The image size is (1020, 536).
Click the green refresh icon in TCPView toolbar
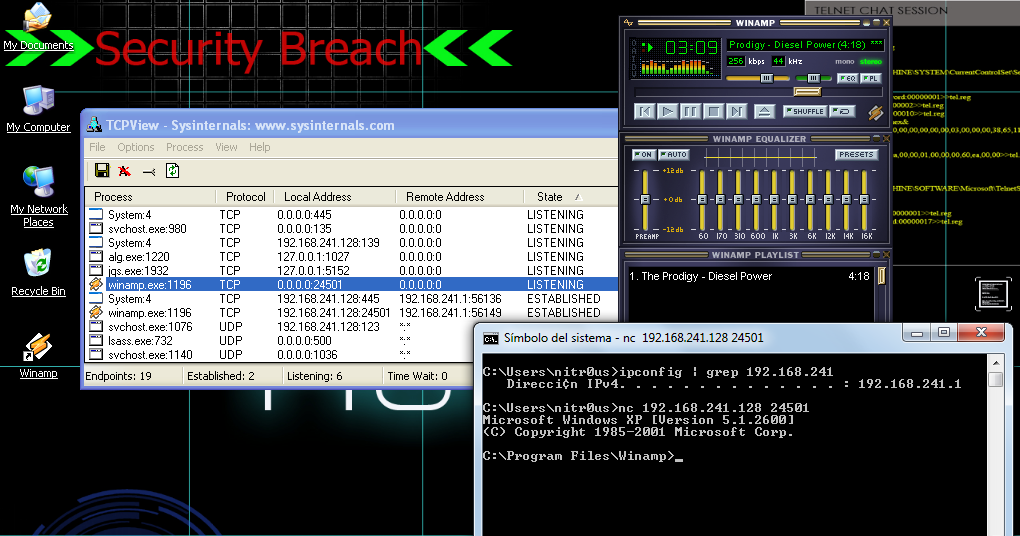(172, 170)
